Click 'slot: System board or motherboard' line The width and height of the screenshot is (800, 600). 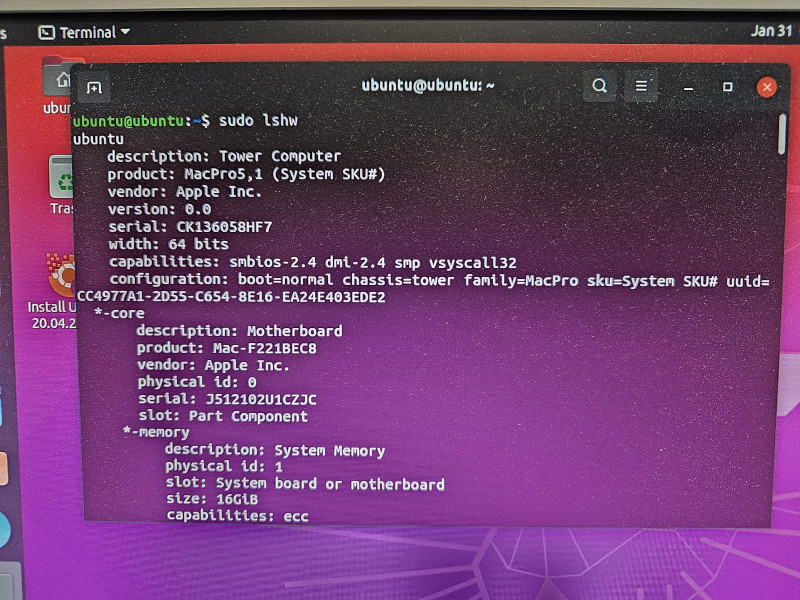point(305,483)
